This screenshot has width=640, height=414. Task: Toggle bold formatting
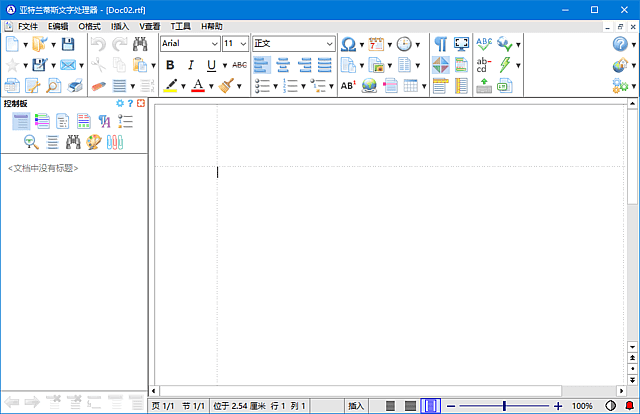(x=170, y=65)
